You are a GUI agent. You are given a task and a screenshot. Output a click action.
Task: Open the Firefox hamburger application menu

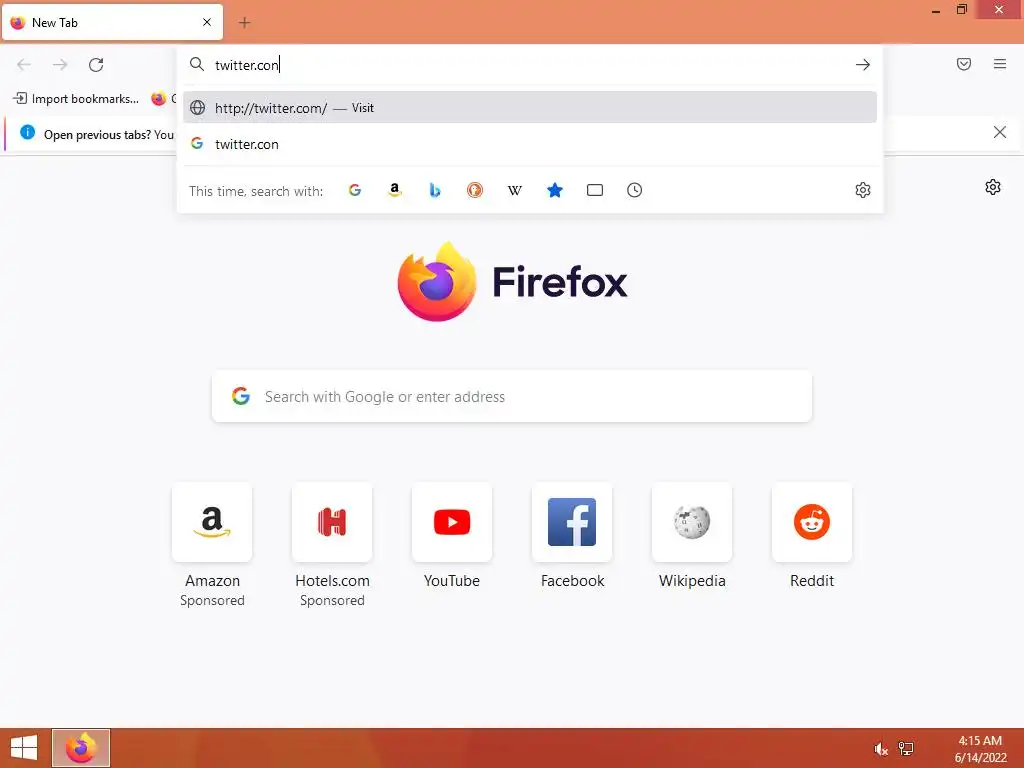click(1000, 64)
